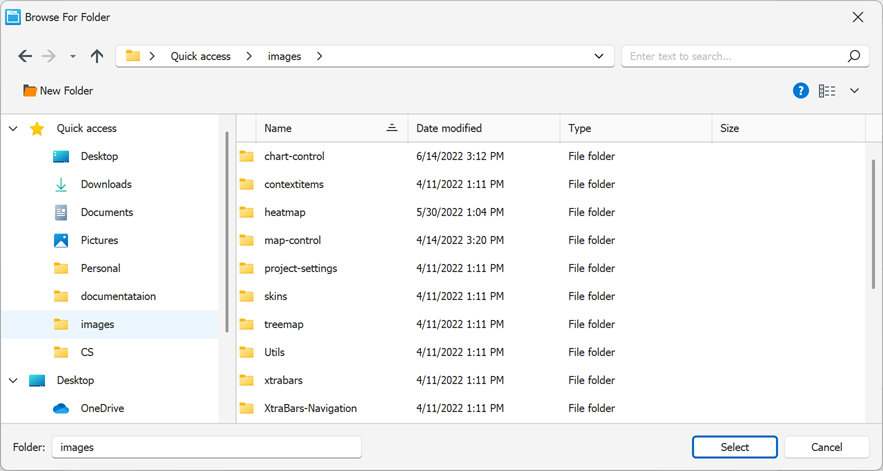Click the New Folder button
This screenshot has width=883, height=471.
[x=58, y=91]
